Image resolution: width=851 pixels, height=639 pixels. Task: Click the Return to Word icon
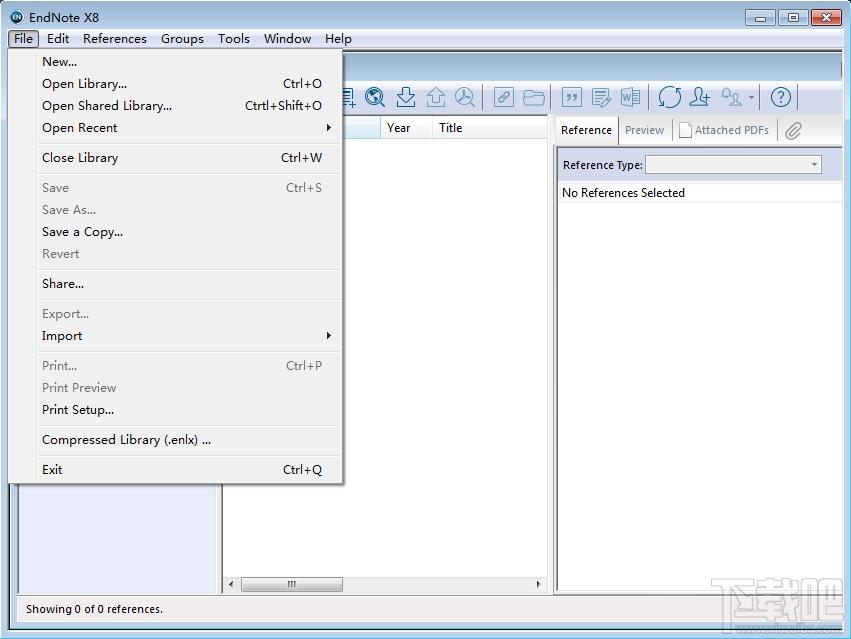(x=630, y=98)
